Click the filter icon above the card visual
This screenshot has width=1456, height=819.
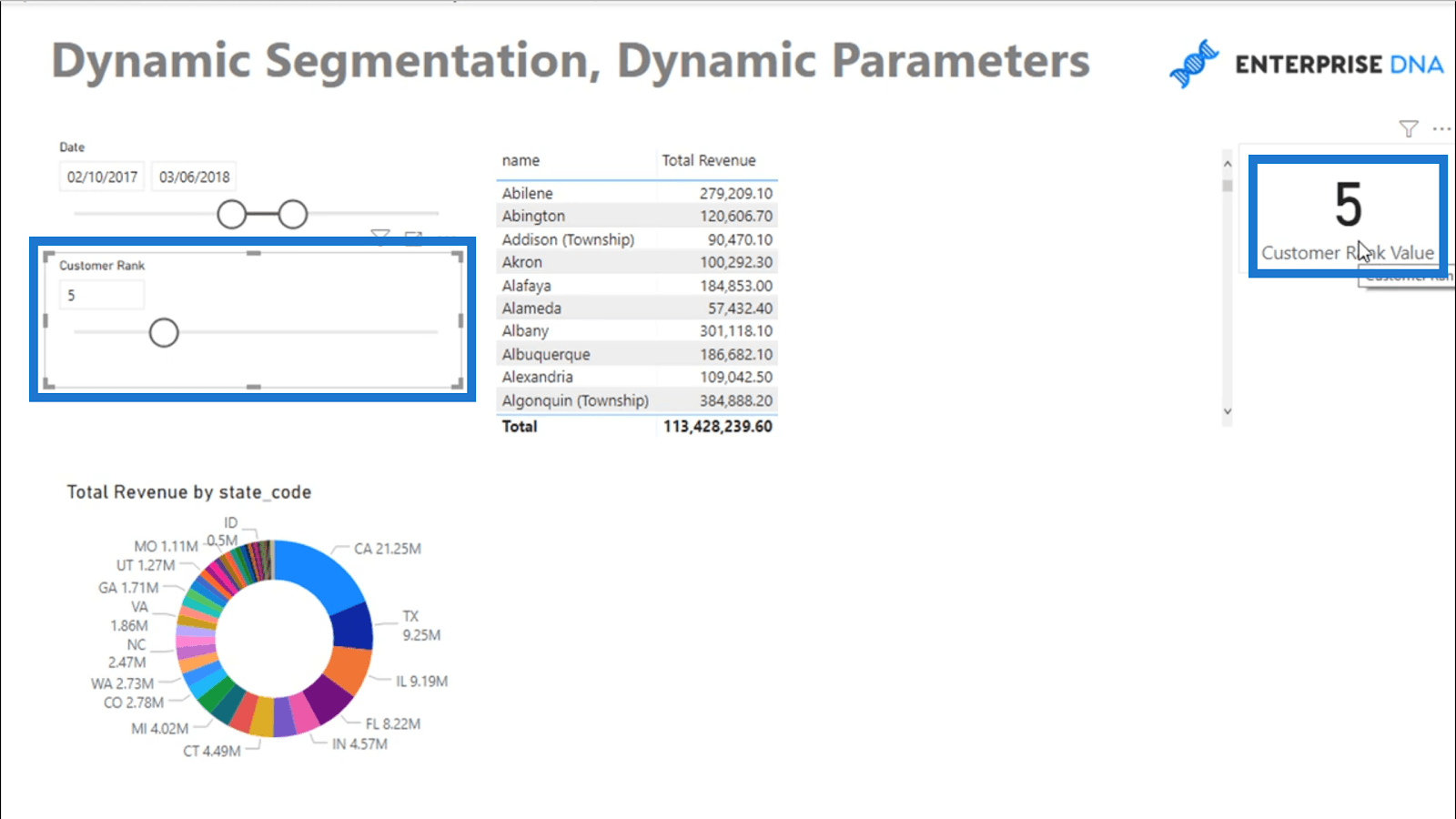(1409, 129)
